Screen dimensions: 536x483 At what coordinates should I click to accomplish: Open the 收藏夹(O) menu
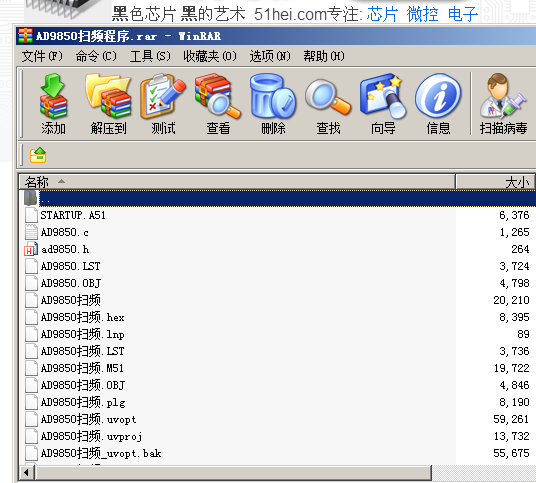[x=210, y=56]
